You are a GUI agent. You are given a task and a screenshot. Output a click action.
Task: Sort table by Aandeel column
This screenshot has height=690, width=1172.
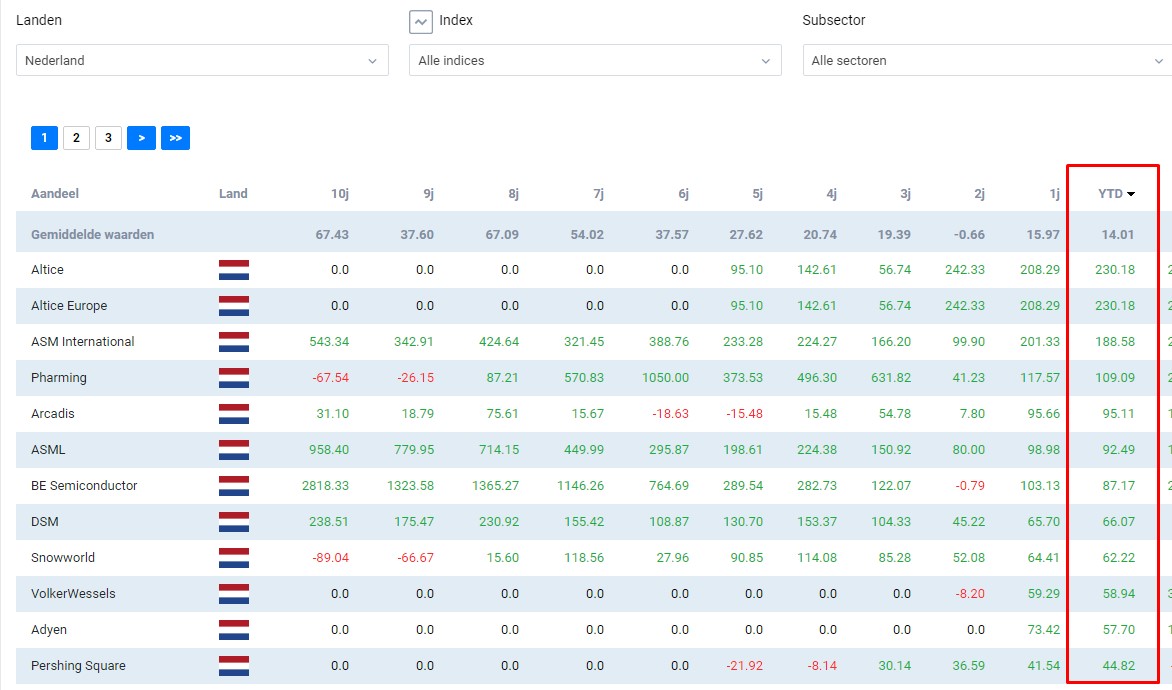55,194
